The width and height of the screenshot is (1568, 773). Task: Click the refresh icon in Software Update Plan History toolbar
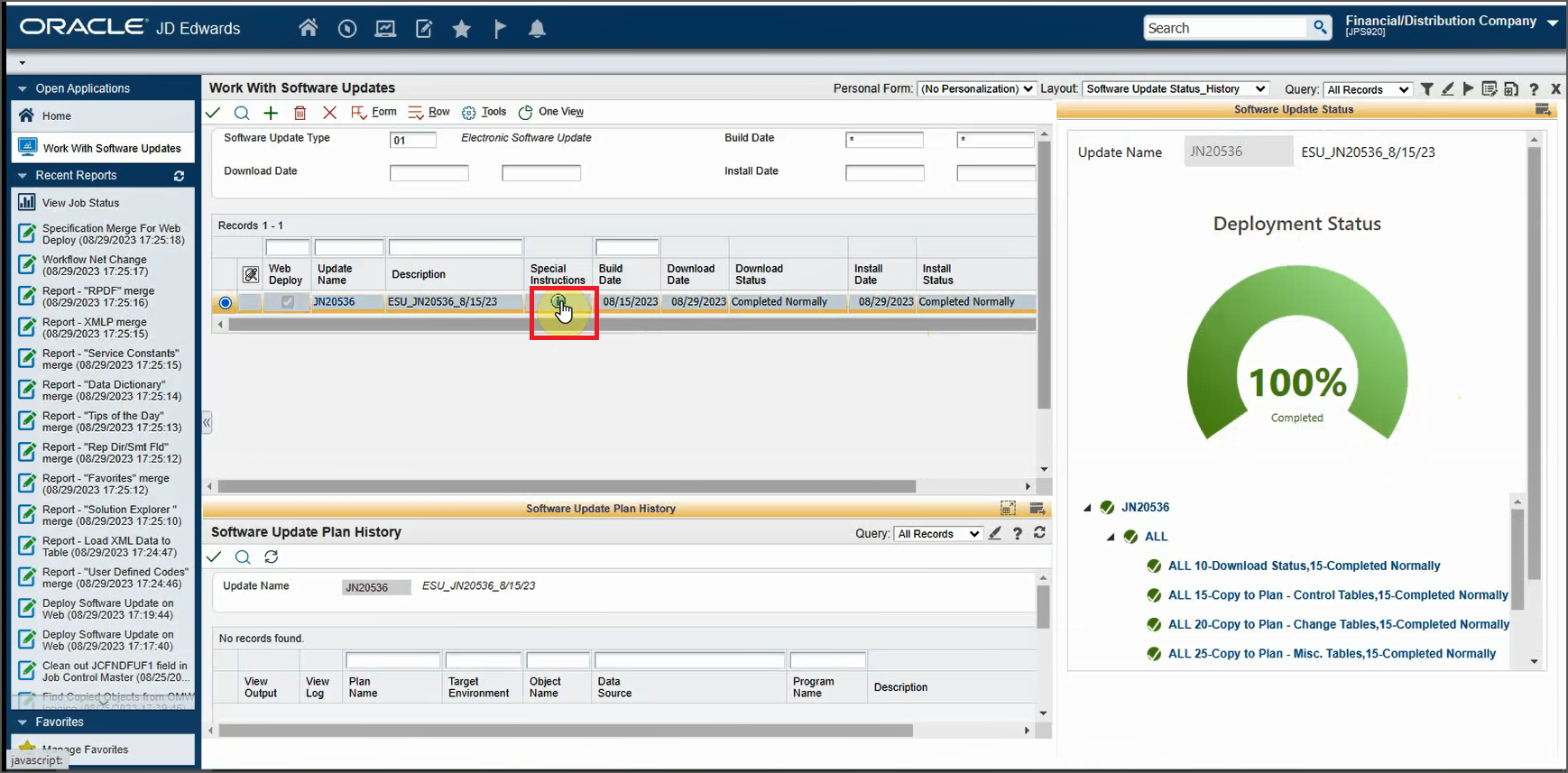tap(272, 557)
